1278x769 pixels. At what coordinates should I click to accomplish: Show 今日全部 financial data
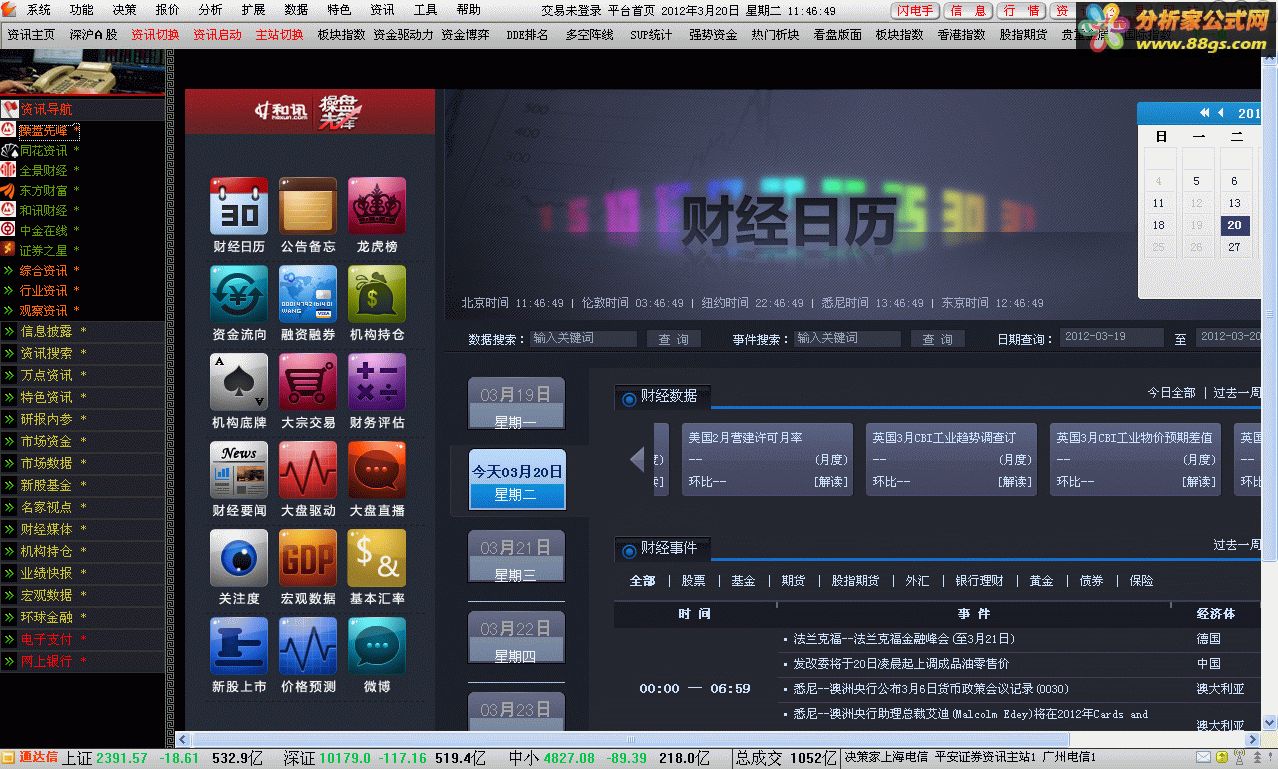[1172, 393]
